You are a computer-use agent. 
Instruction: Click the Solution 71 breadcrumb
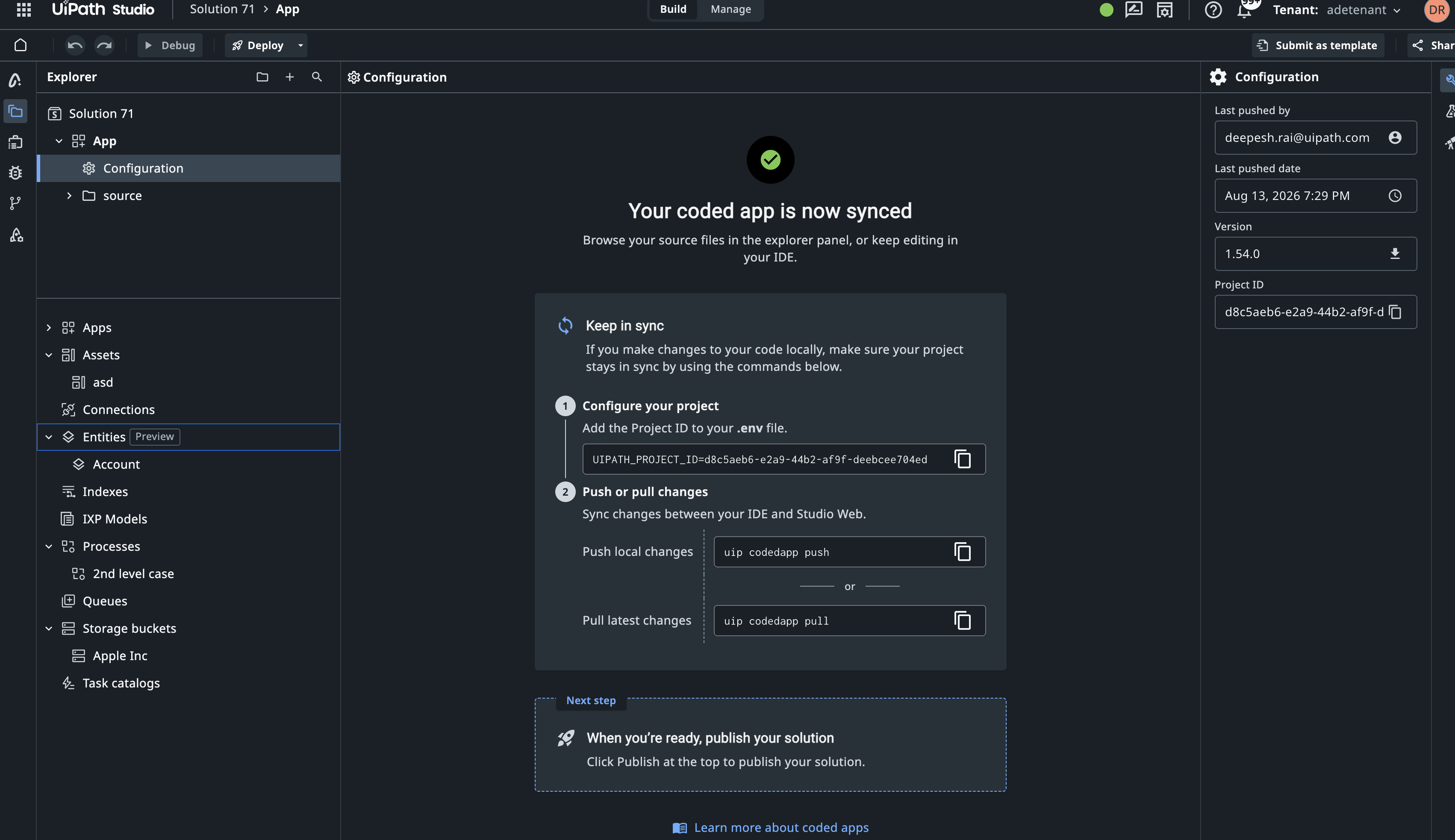coord(221,9)
